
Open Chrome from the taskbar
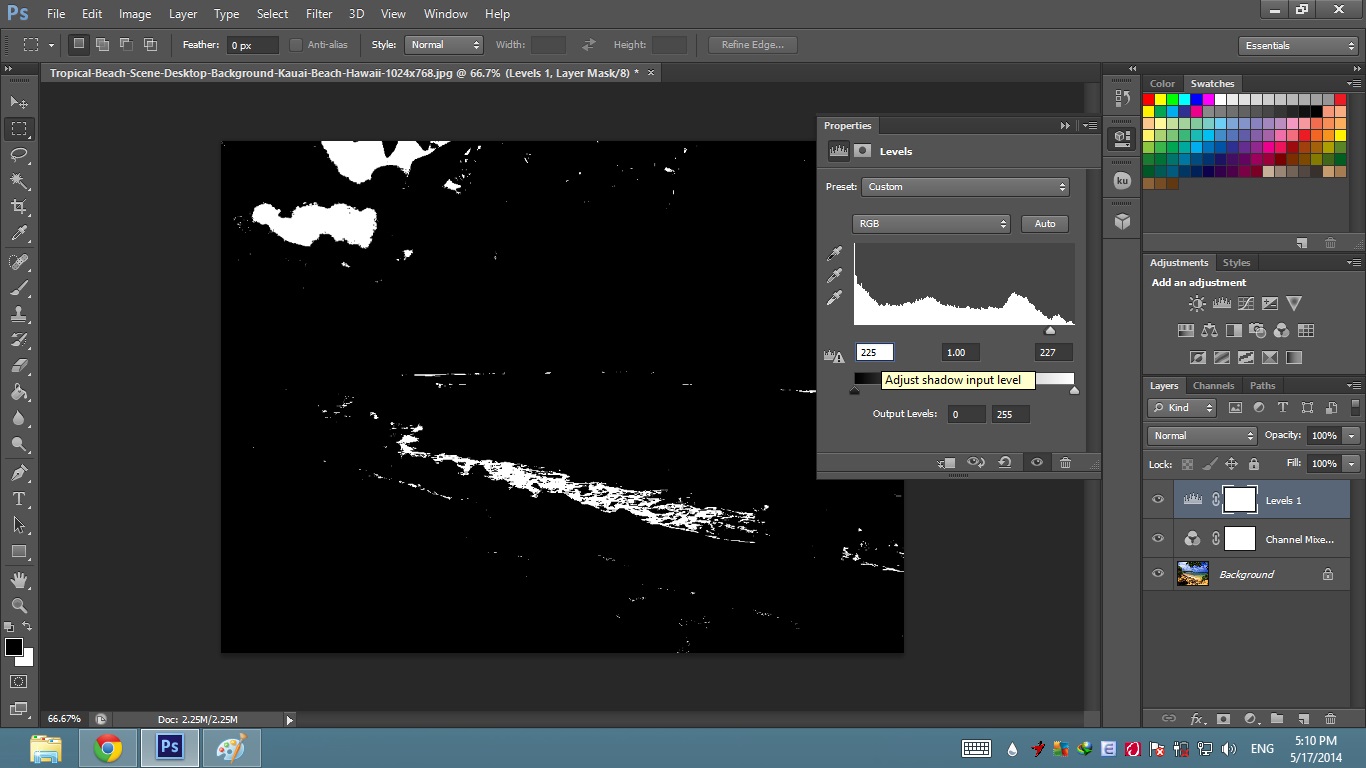[108, 748]
